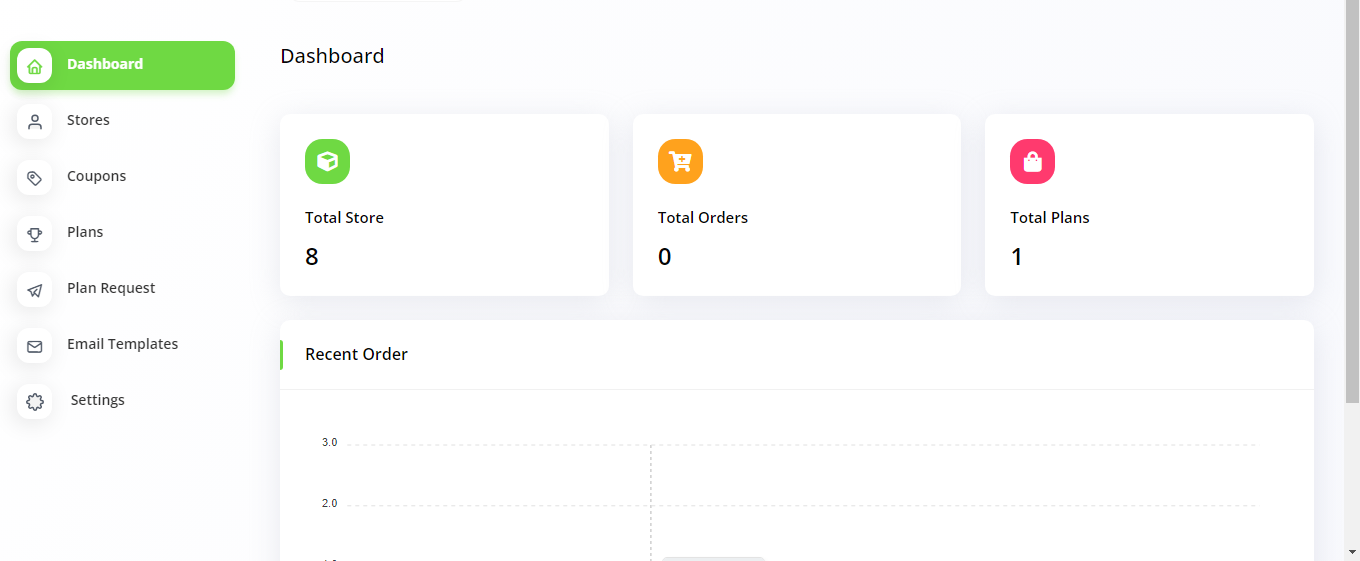This screenshot has width=1360, height=561.
Task: Click the Recent Order heading
Action: pos(356,354)
